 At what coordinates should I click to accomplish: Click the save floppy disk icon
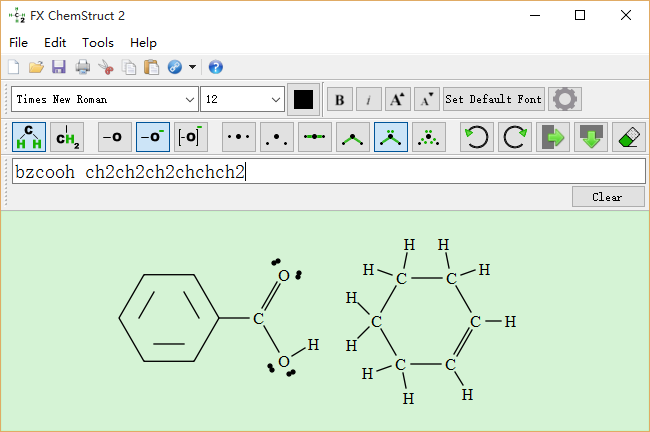point(59,67)
